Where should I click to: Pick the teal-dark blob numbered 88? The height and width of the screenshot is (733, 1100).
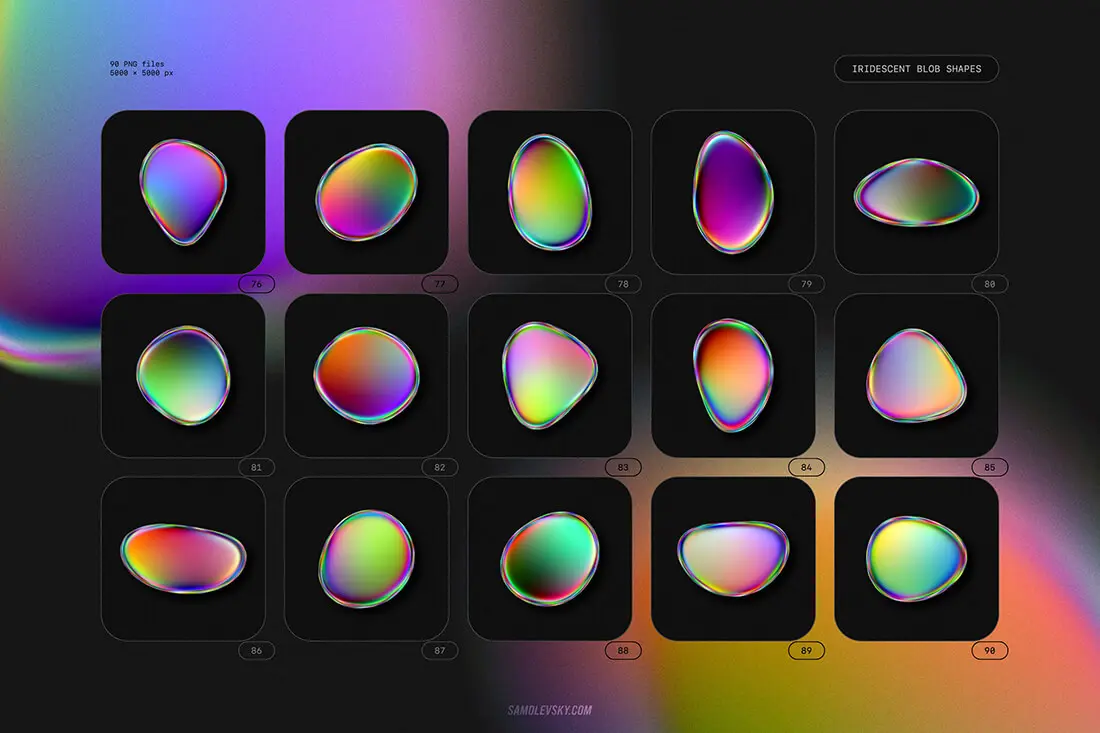[x=549, y=558]
